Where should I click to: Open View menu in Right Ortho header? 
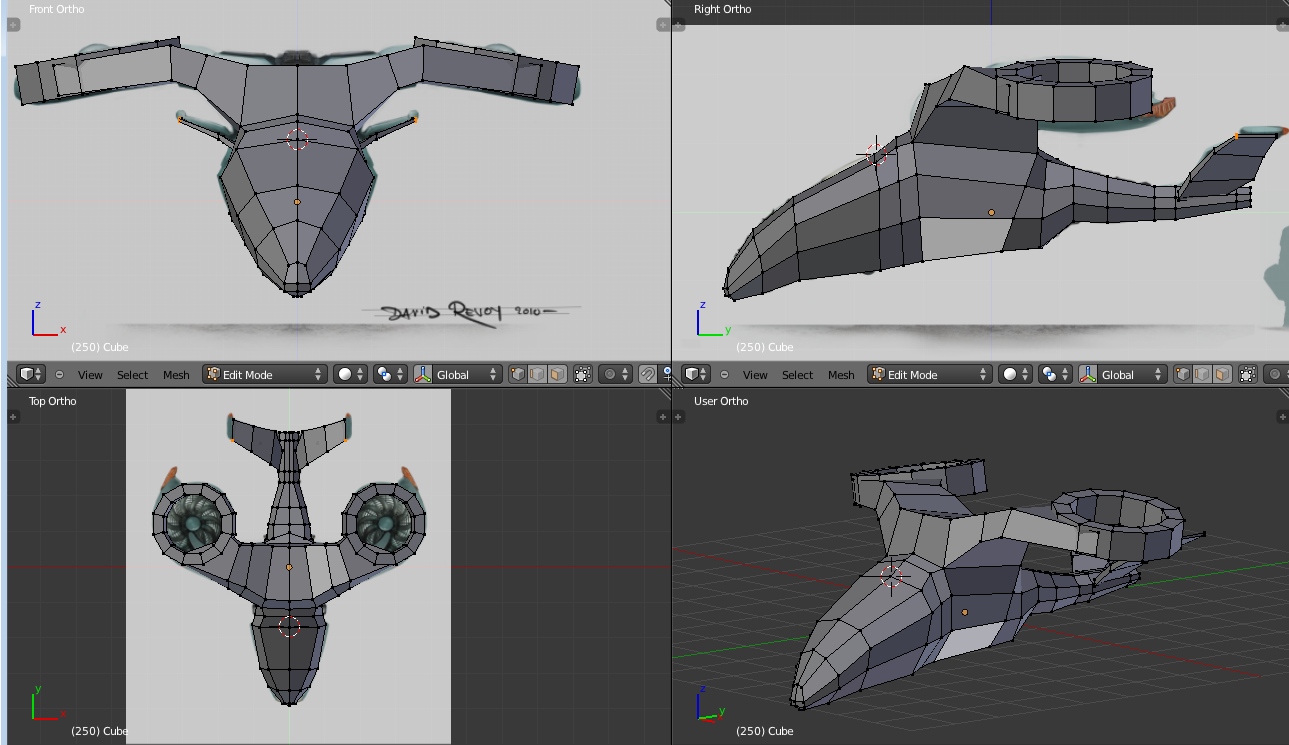(755, 375)
